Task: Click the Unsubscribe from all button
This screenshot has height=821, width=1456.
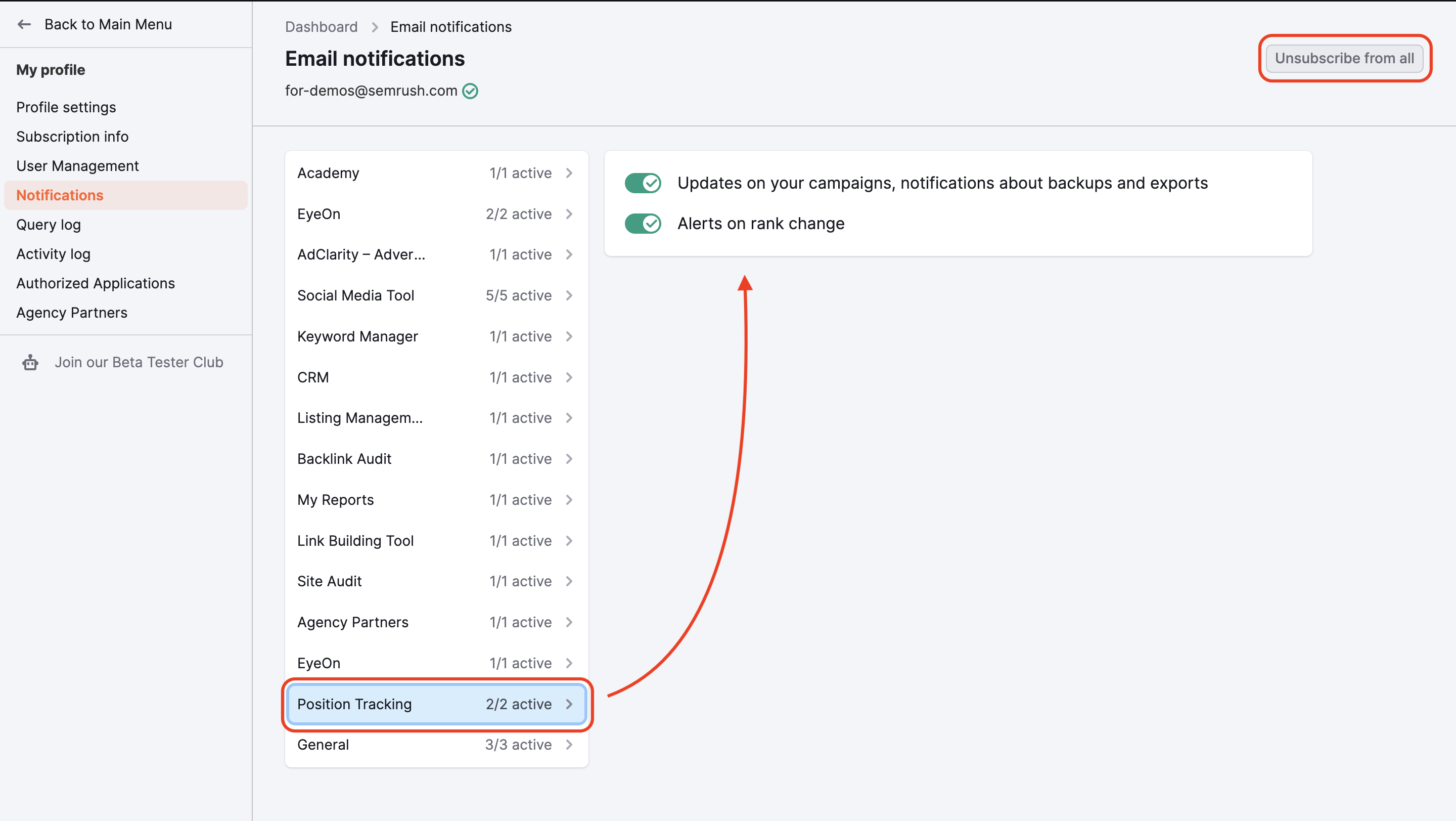Action: pyautogui.click(x=1345, y=58)
